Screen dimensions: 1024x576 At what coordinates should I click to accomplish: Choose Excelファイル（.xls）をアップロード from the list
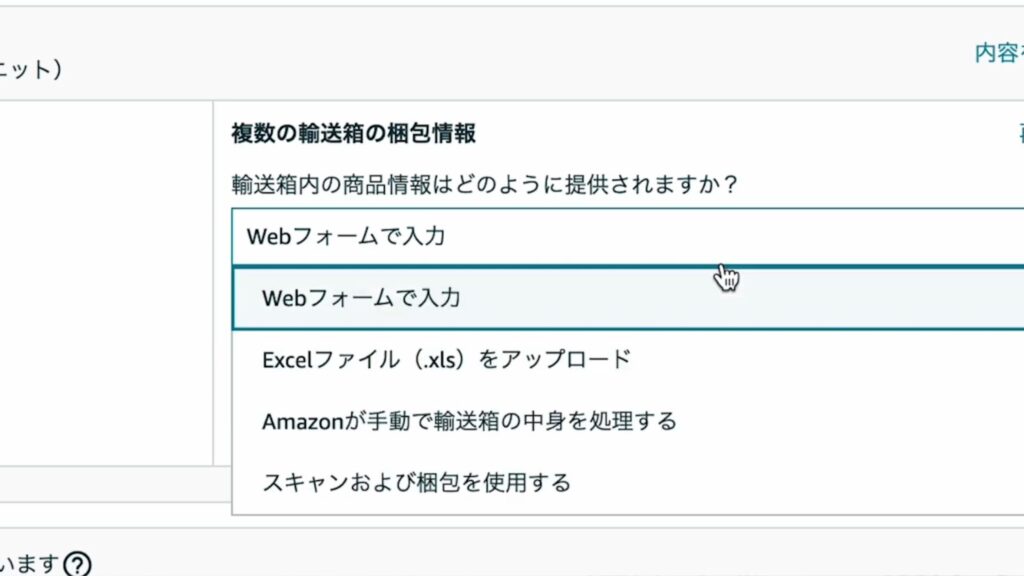pos(446,359)
